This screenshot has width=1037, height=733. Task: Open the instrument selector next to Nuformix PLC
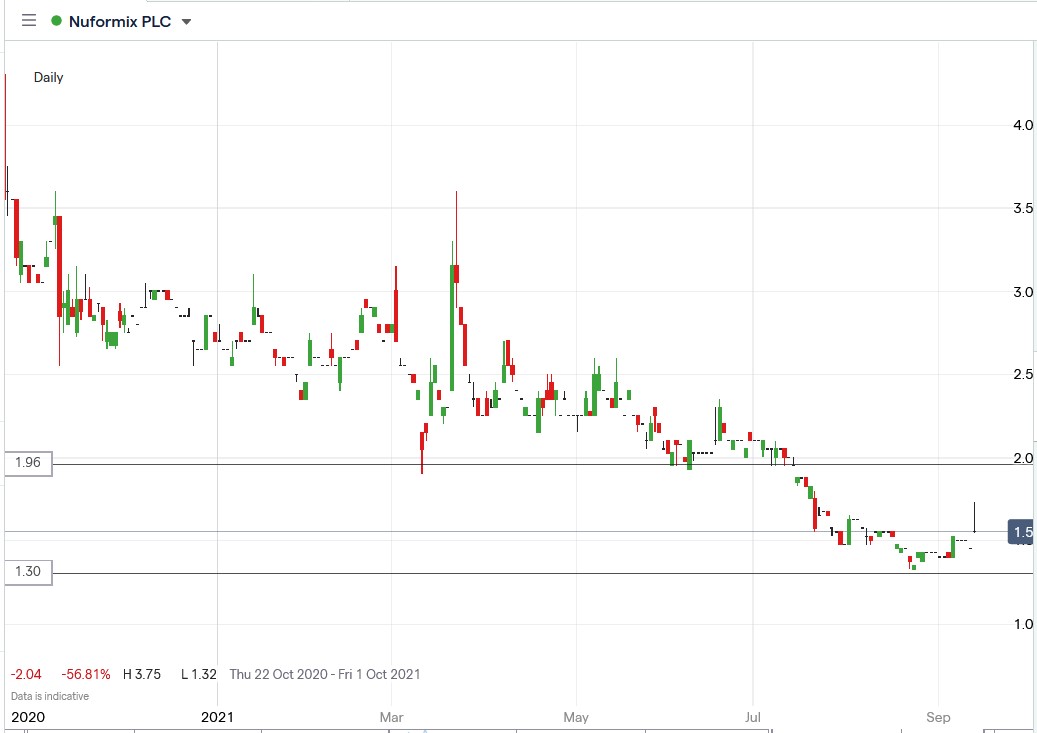pos(185,20)
